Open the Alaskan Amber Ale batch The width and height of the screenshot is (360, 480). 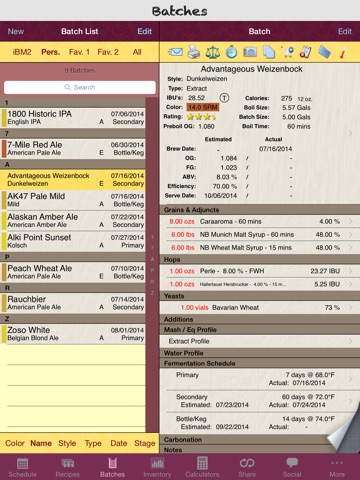click(x=73, y=221)
